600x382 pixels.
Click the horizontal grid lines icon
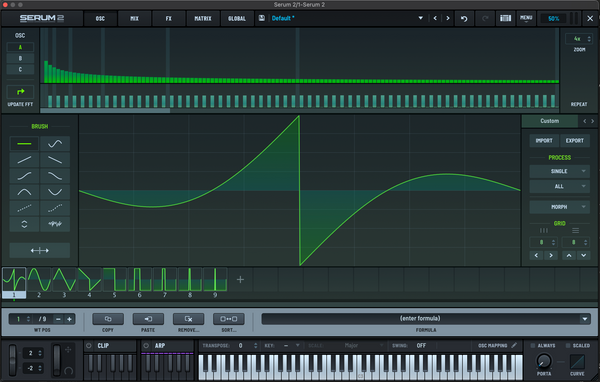[x=575, y=230]
